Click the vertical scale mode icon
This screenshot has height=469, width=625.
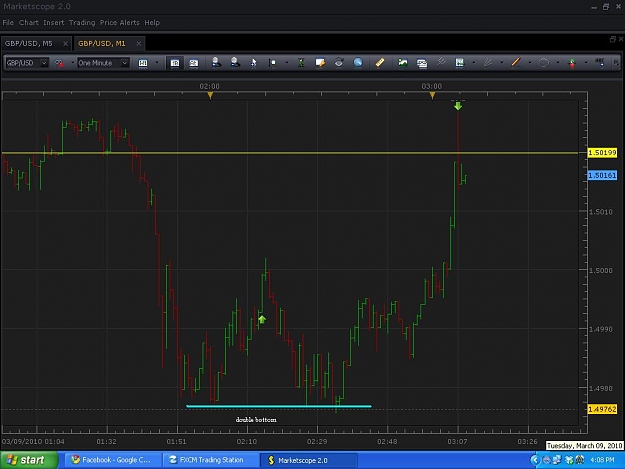pos(272,63)
